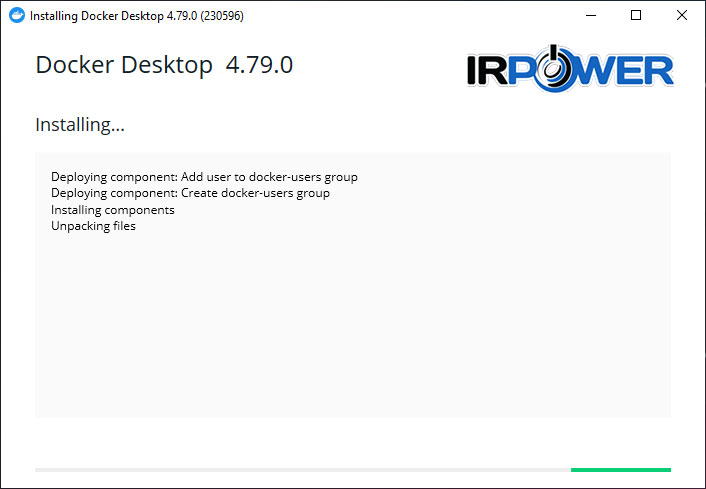The image size is (706, 489).
Task: Select the "Unpacking files" log line
Action: coord(93,226)
